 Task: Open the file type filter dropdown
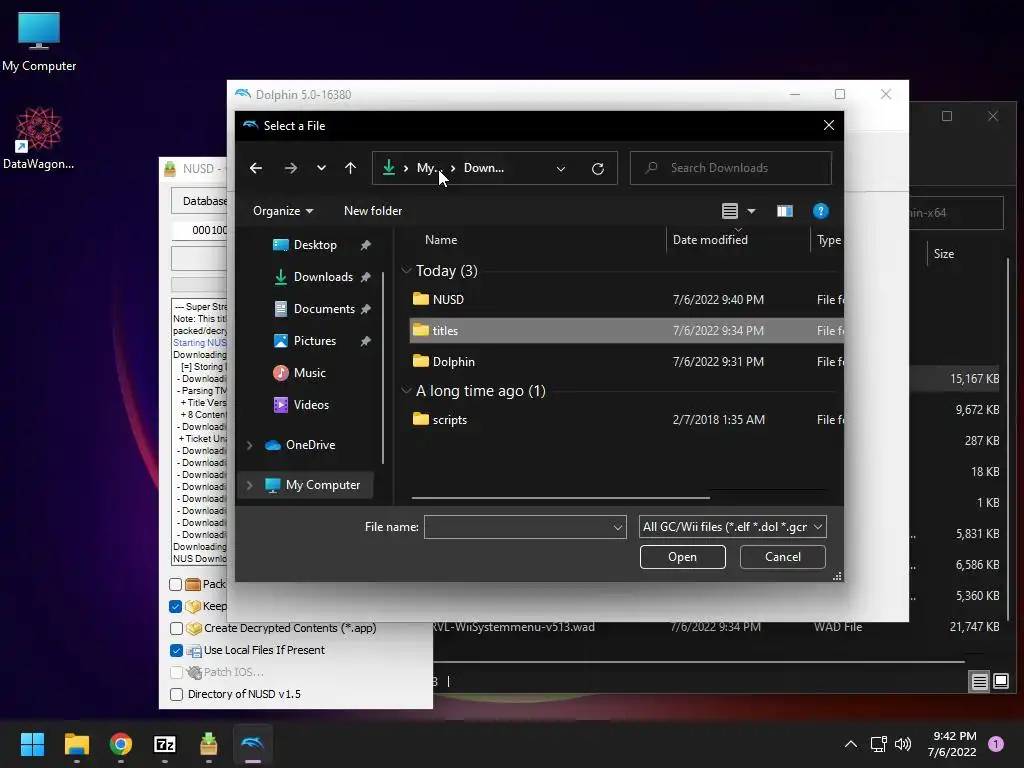tap(732, 527)
